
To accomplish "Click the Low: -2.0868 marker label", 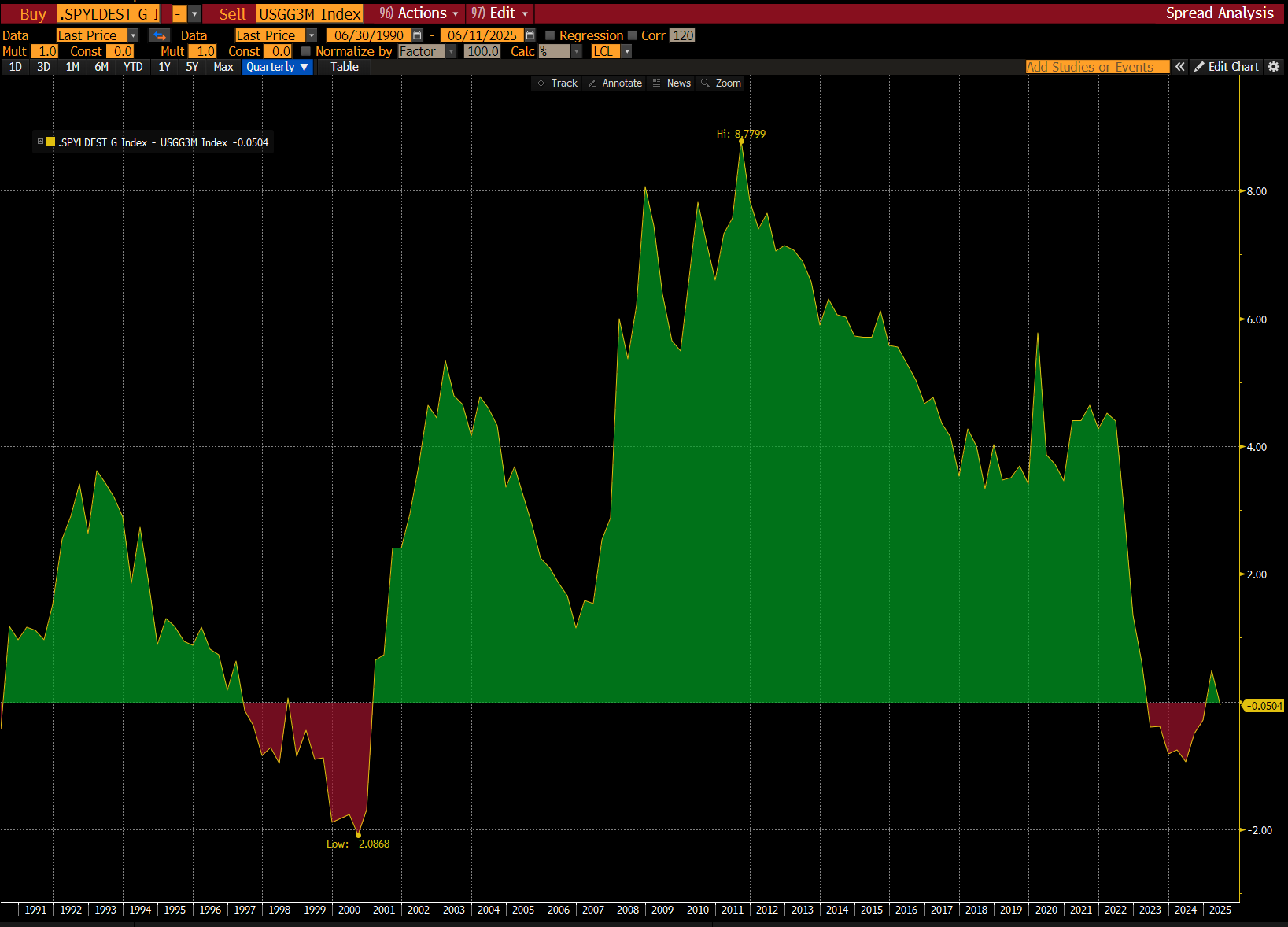I will pos(358,844).
